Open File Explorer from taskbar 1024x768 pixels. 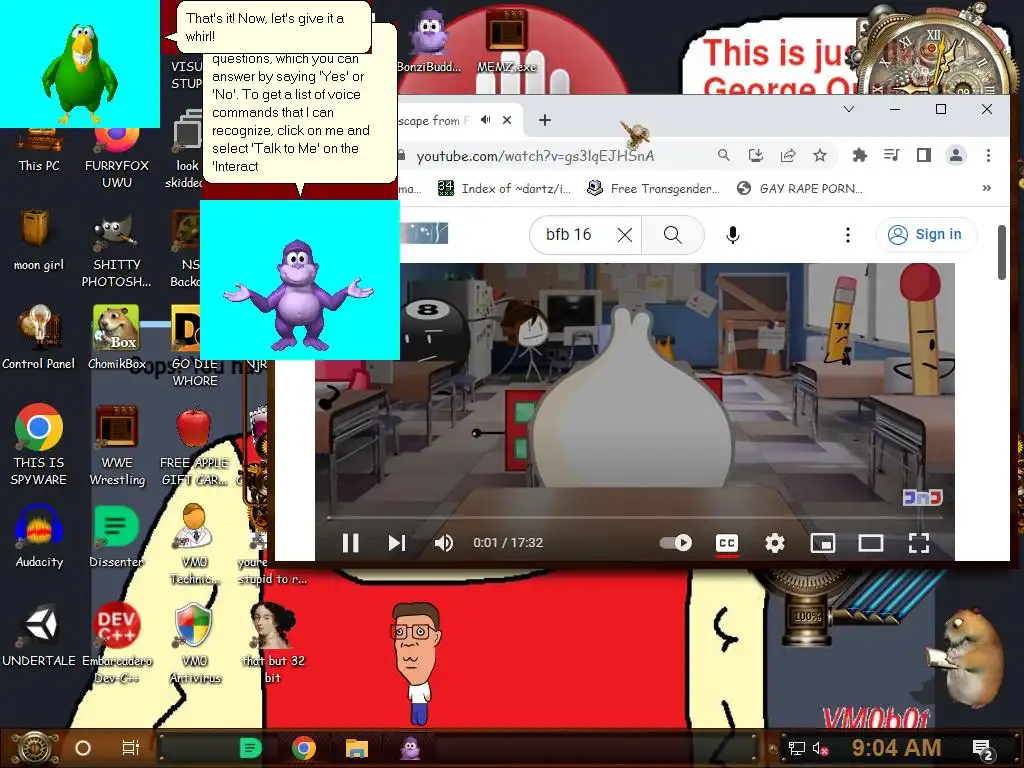(357, 748)
